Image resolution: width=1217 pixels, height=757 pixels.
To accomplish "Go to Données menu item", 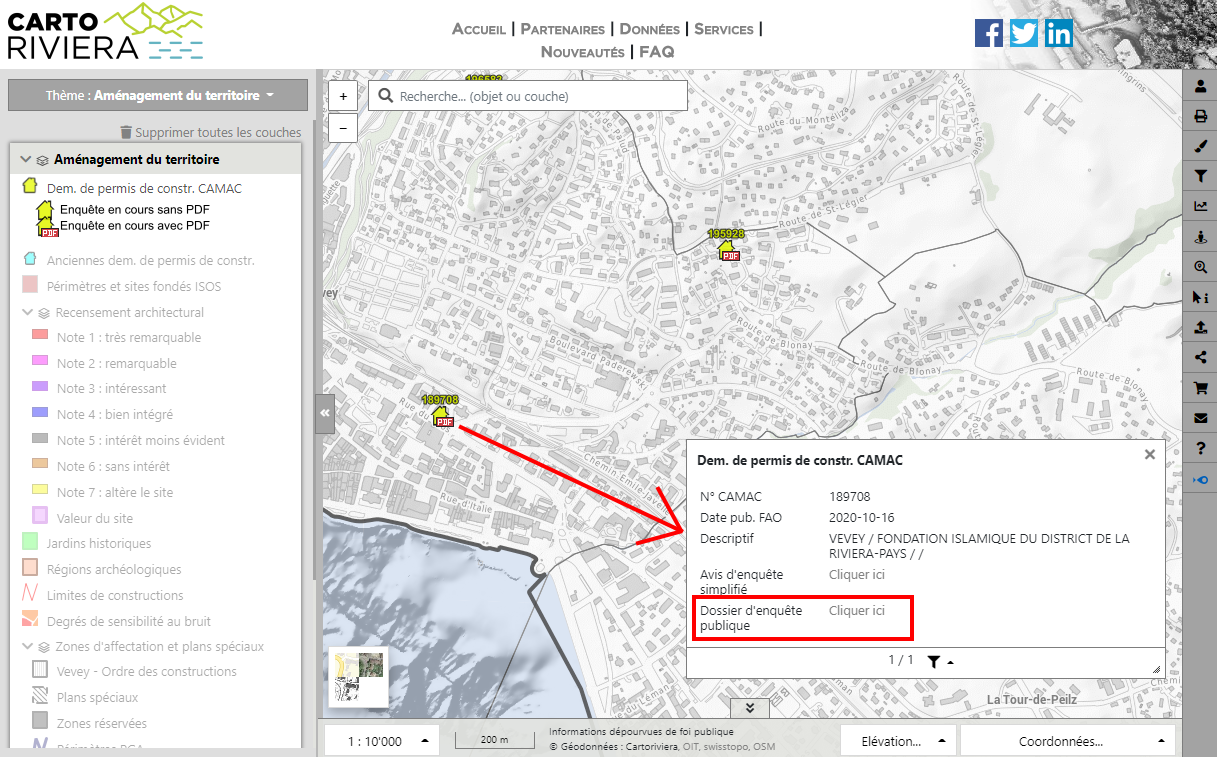I will point(649,29).
